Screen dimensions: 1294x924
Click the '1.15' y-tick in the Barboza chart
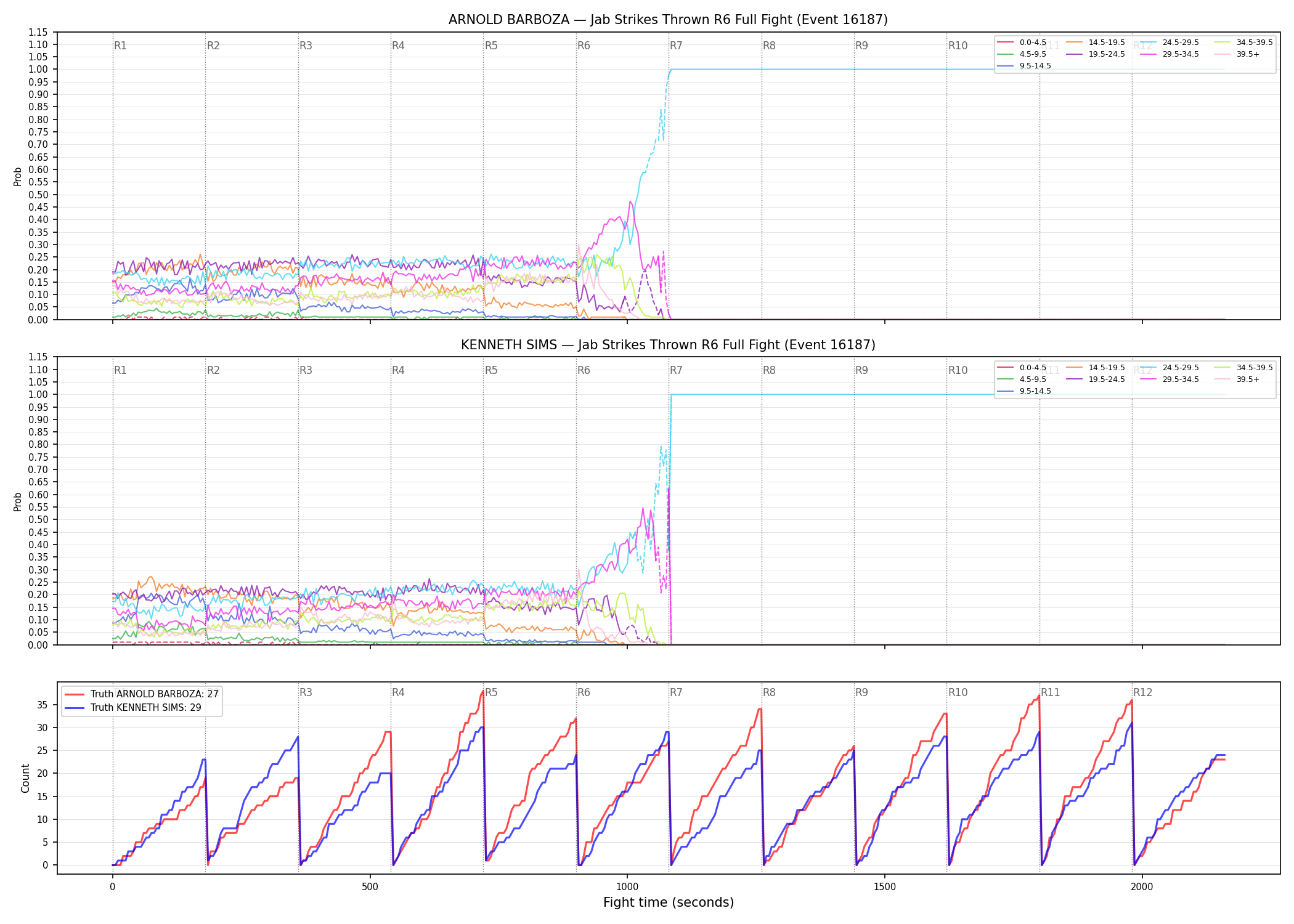(38, 32)
